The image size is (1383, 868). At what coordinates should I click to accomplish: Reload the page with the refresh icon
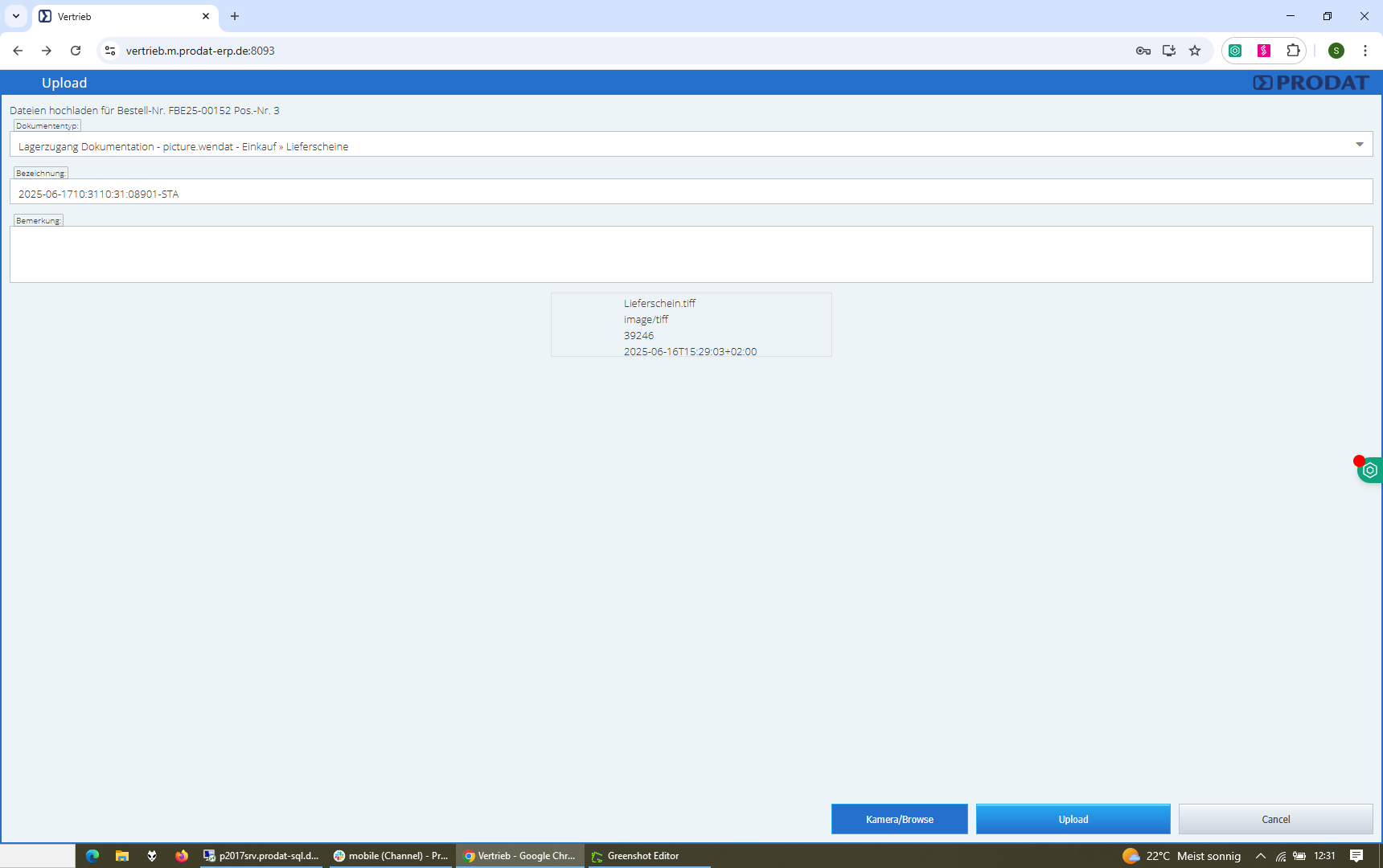coord(76,51)
